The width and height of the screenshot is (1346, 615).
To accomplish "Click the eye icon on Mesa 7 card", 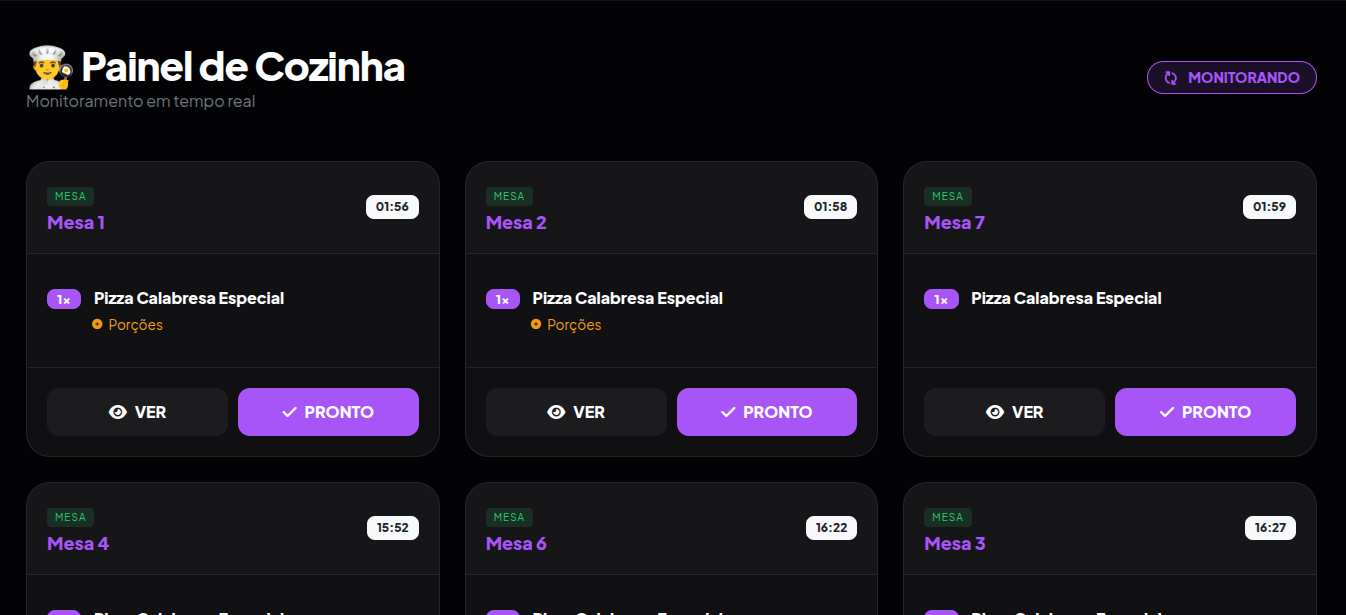I will [x=995, y=412].
